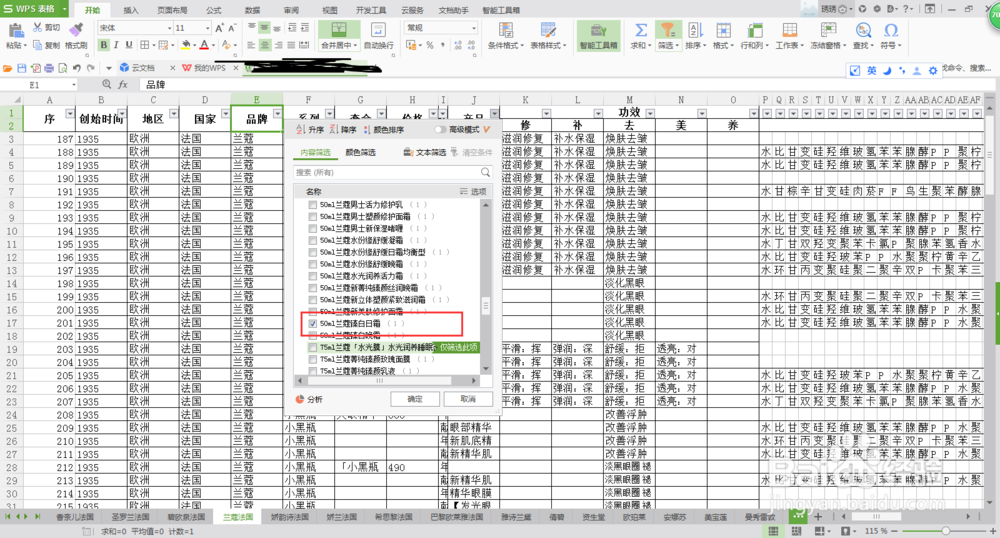Click the Print icon in quick access bar

(49, 68)
